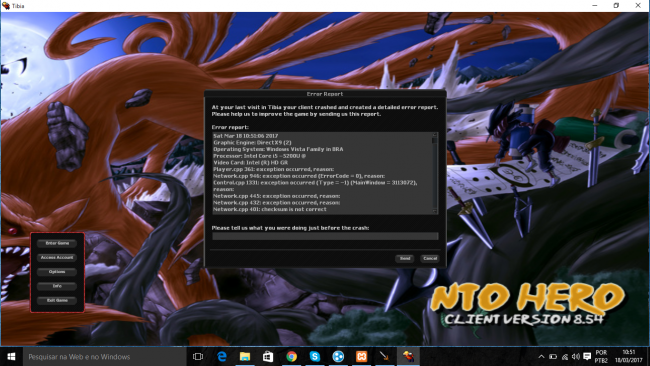Select the 'Network.cpp 445' exception line
This screenshot has width=650, height=366.
pyautogui.click(x=276, y=196)
